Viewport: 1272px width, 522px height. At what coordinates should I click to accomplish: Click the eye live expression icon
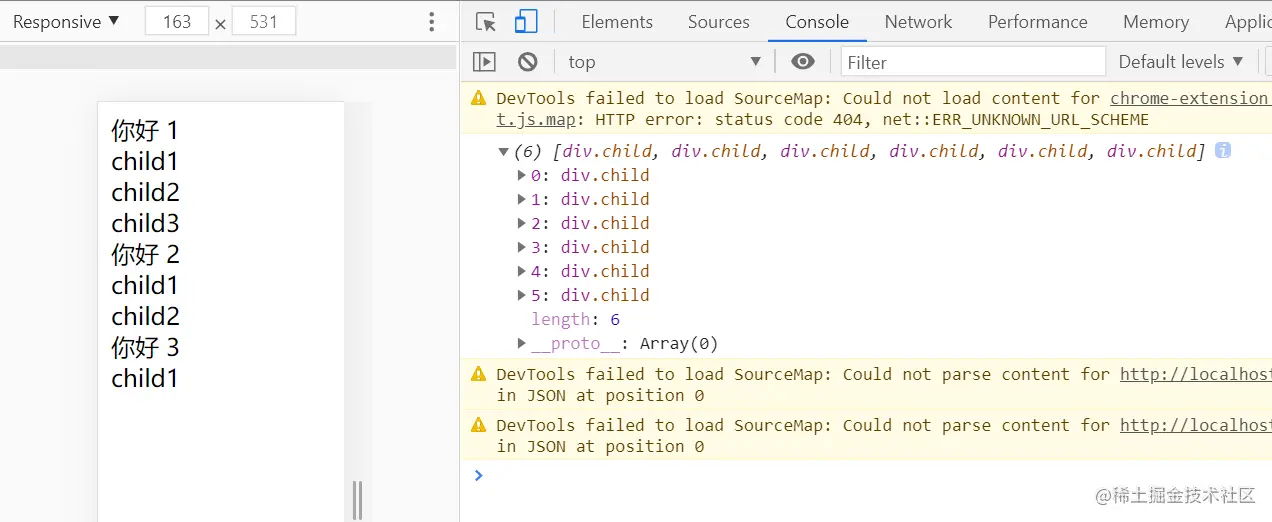pyautogui.click(x=802, y=62)
